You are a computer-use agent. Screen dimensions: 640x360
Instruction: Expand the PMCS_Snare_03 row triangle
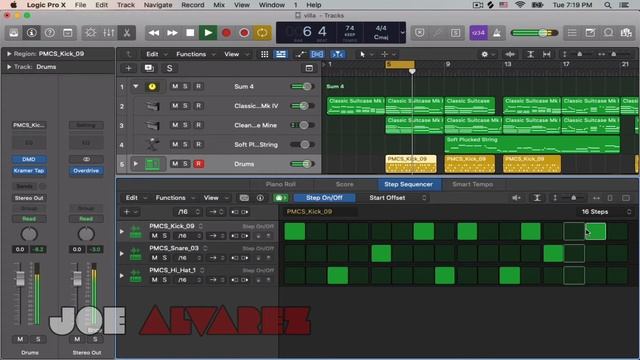(122, 253)
